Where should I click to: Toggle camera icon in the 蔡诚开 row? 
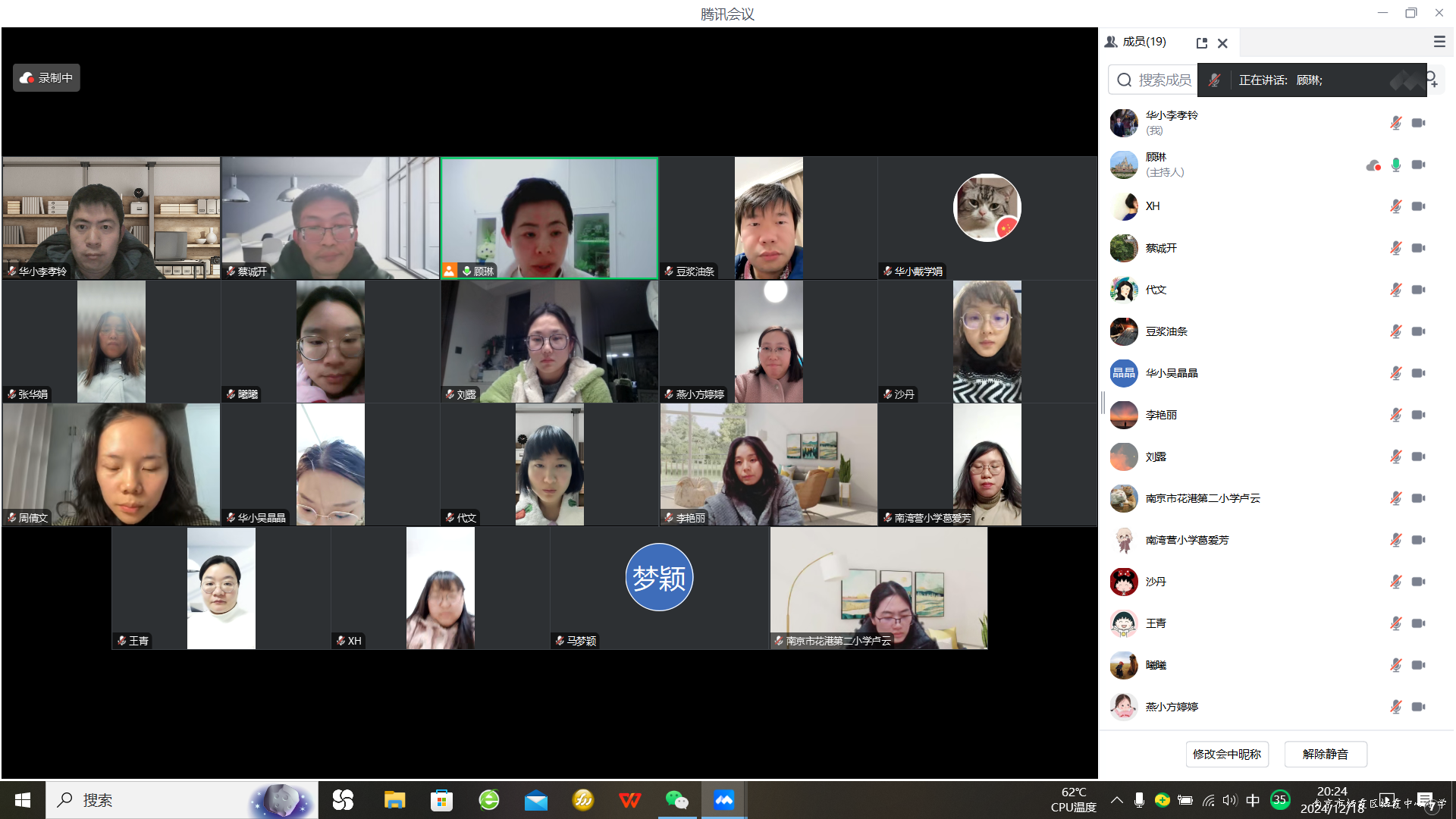tap(1419, 248)
